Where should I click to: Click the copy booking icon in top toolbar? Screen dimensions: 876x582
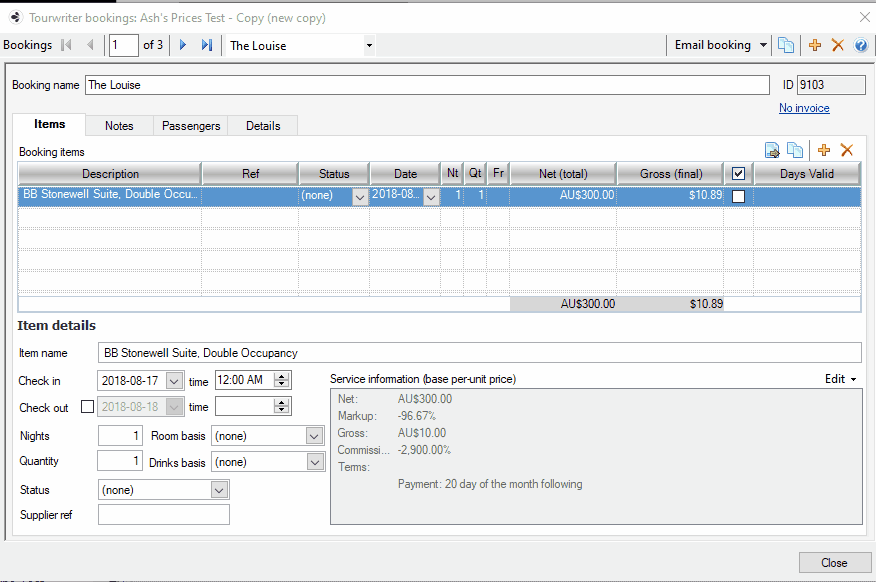tap(786, 45)
